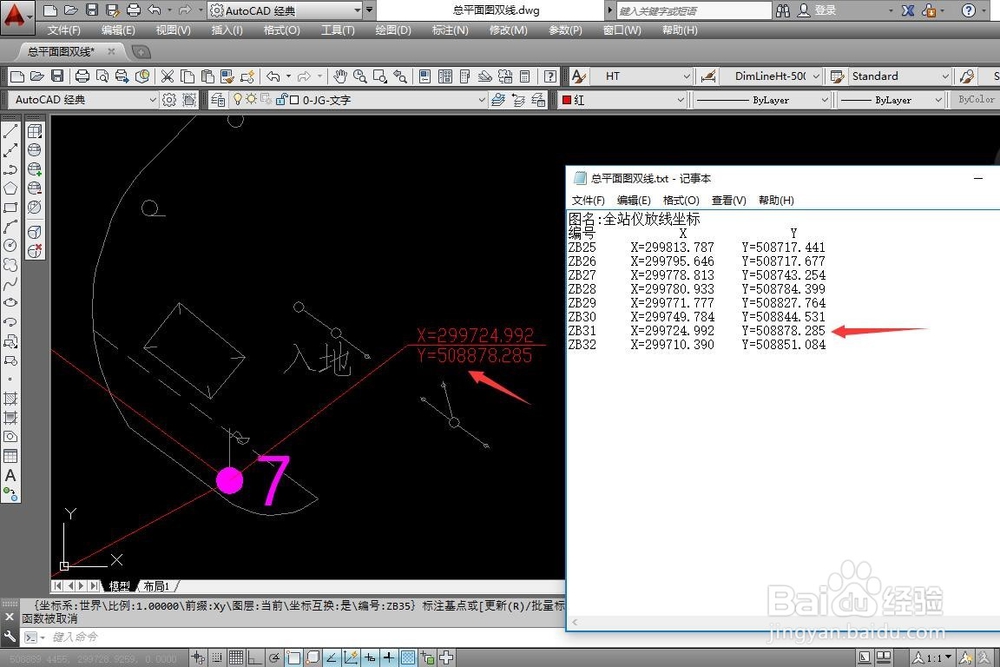Select the Revision Cloud tool

(x=10, y=265)
